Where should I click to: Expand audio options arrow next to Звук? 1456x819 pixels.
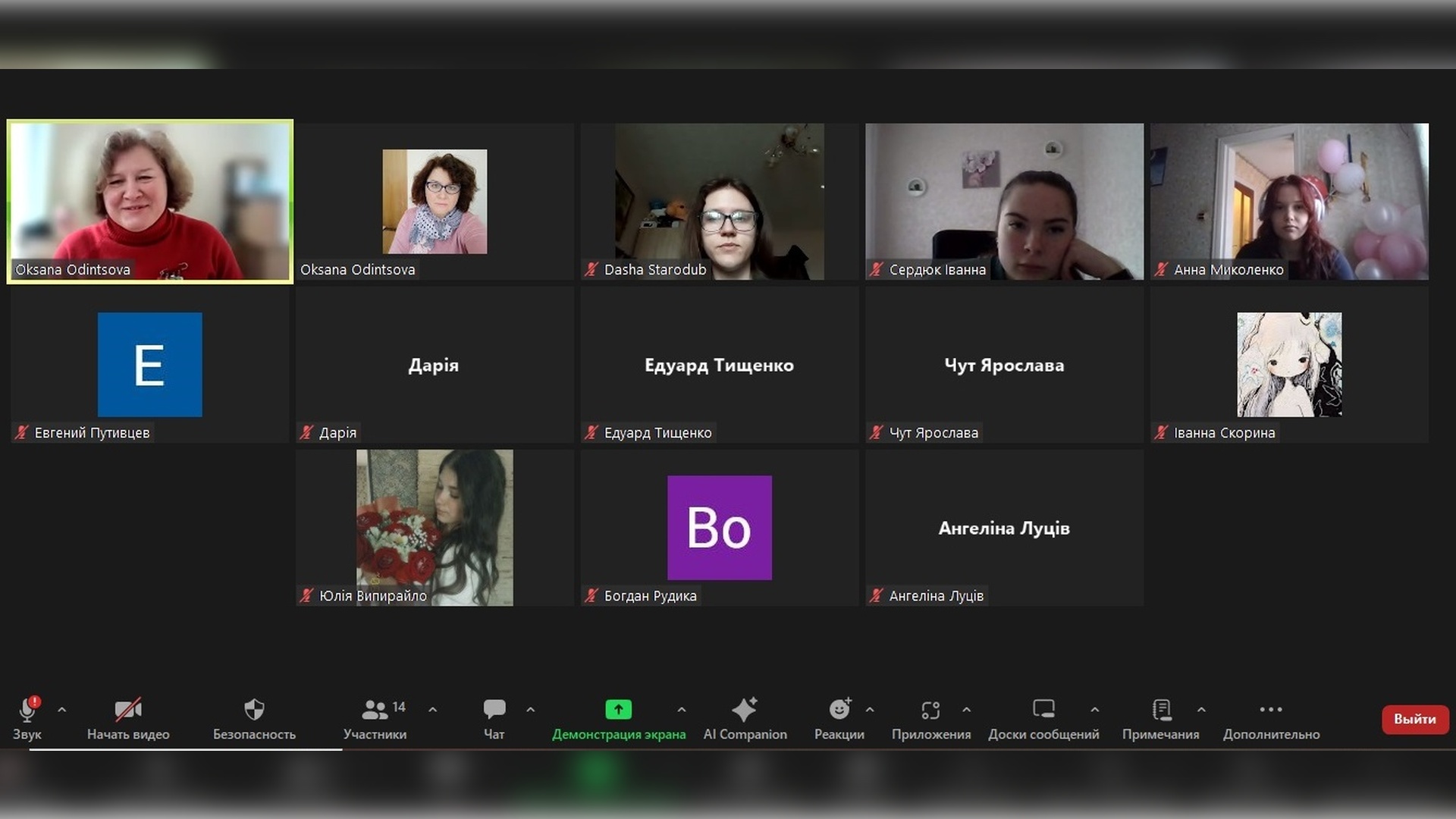(x=62, y=710)
